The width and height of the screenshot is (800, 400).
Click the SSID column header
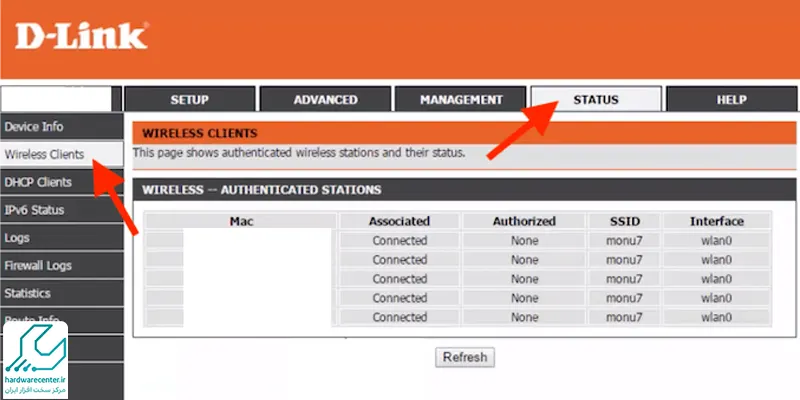[624, 221]
